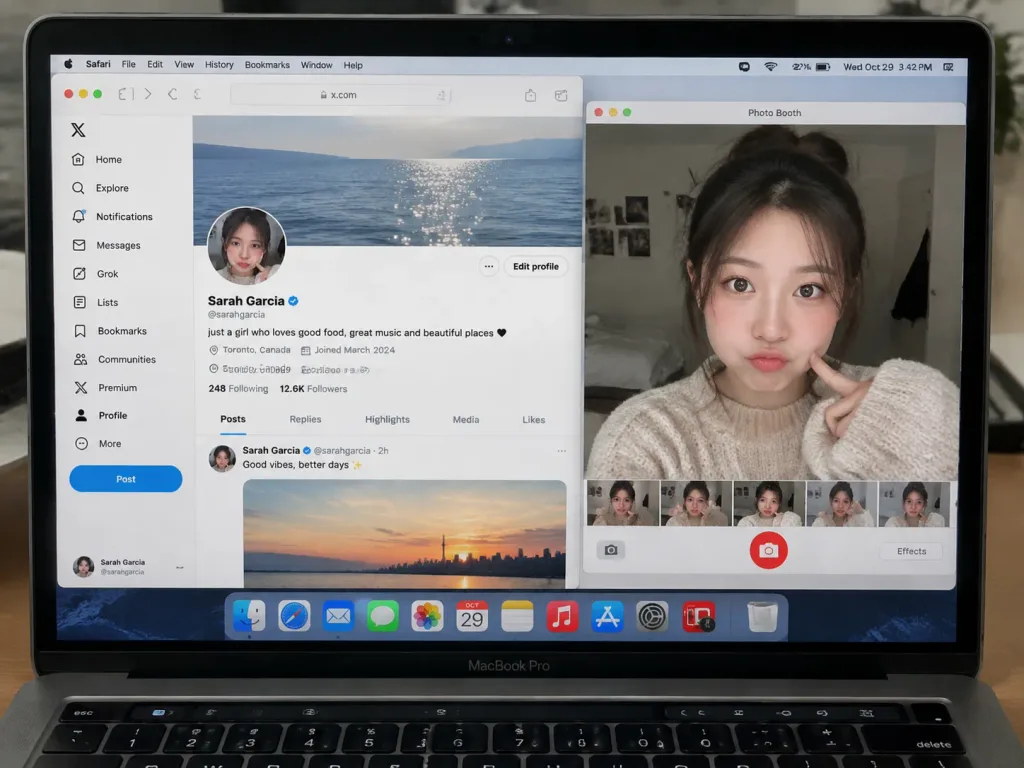Open the View menu
1024x768 pixels.
tap(184, 65)
